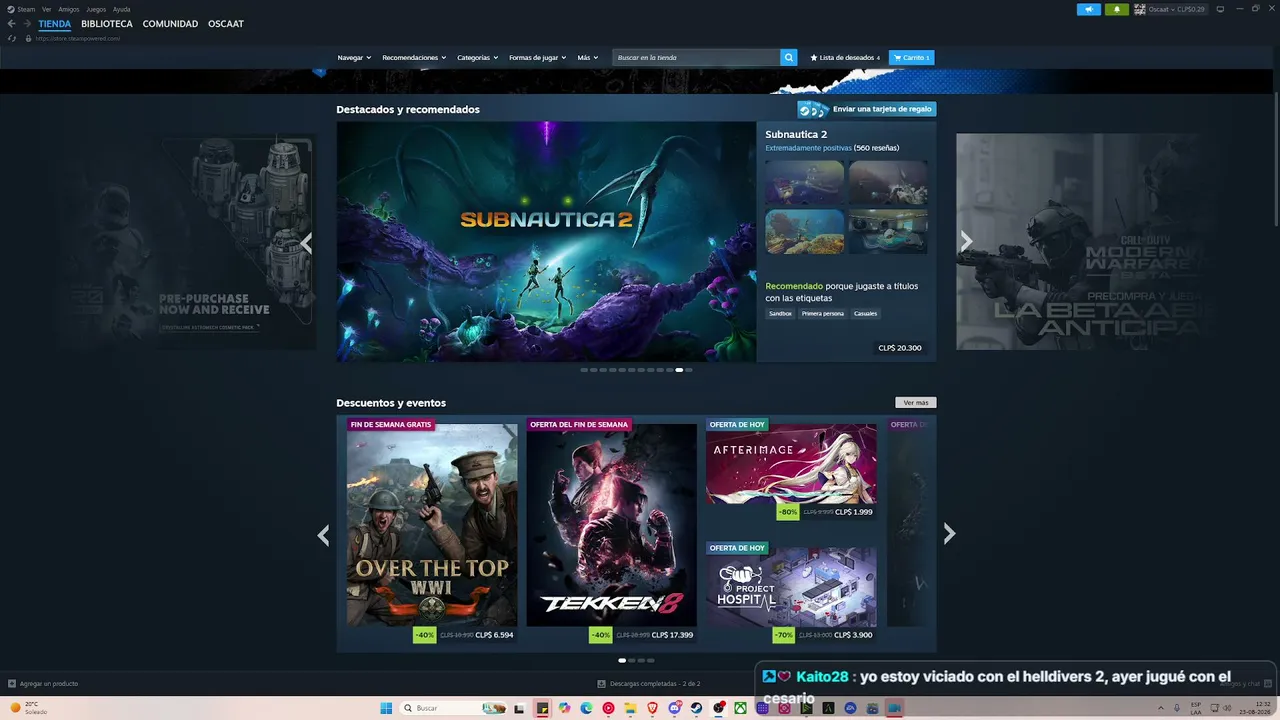Show previous featured game in carousel
Screen dimensions: 1280x720
[x=306, y=244]
